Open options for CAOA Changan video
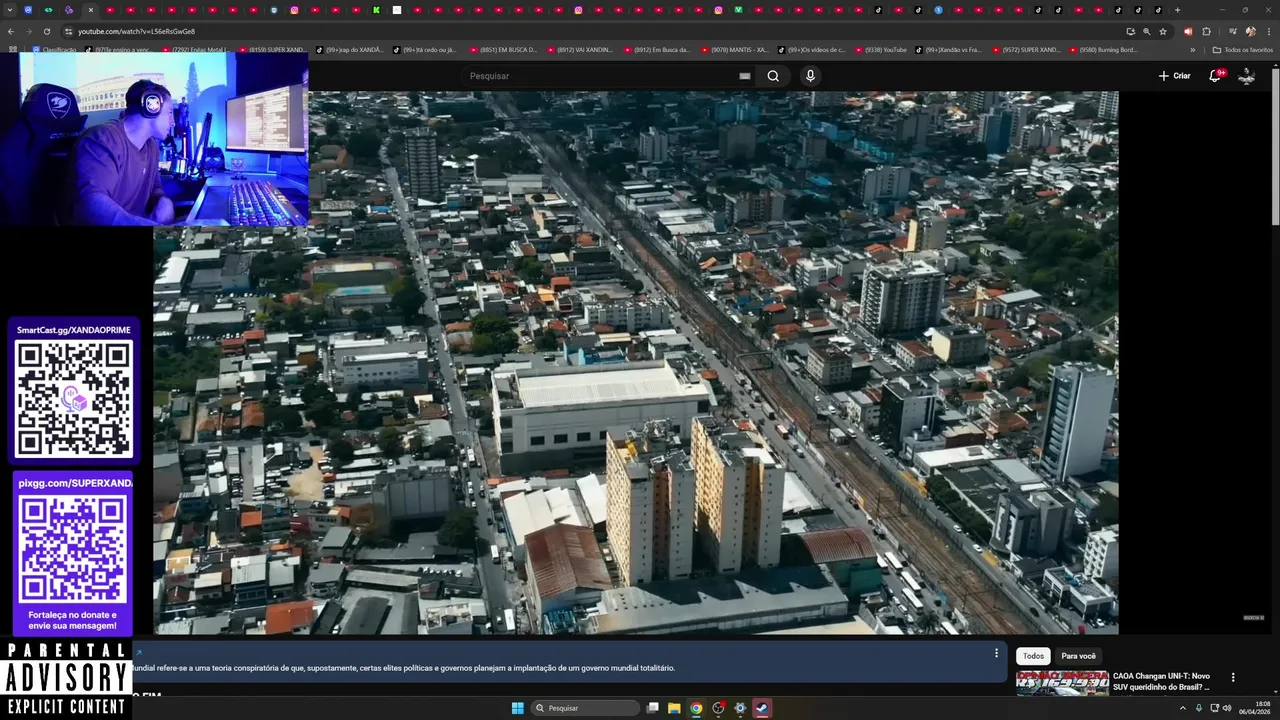1280x720 pixels. point(1233,677)
